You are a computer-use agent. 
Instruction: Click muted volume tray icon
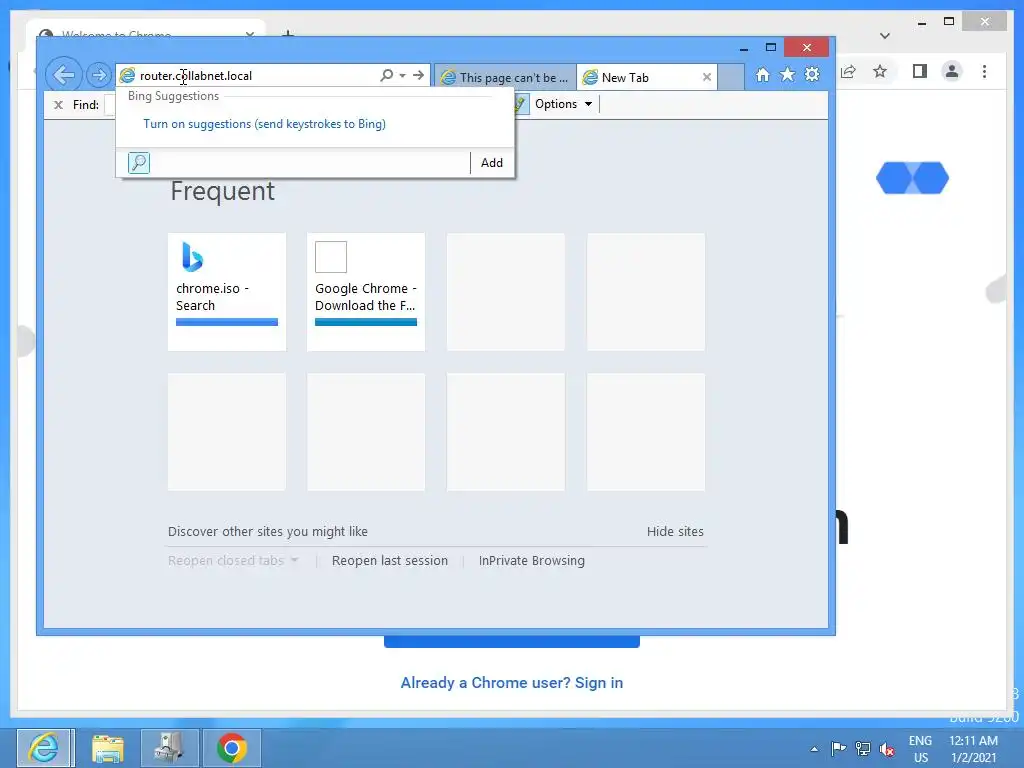point(887,748)
